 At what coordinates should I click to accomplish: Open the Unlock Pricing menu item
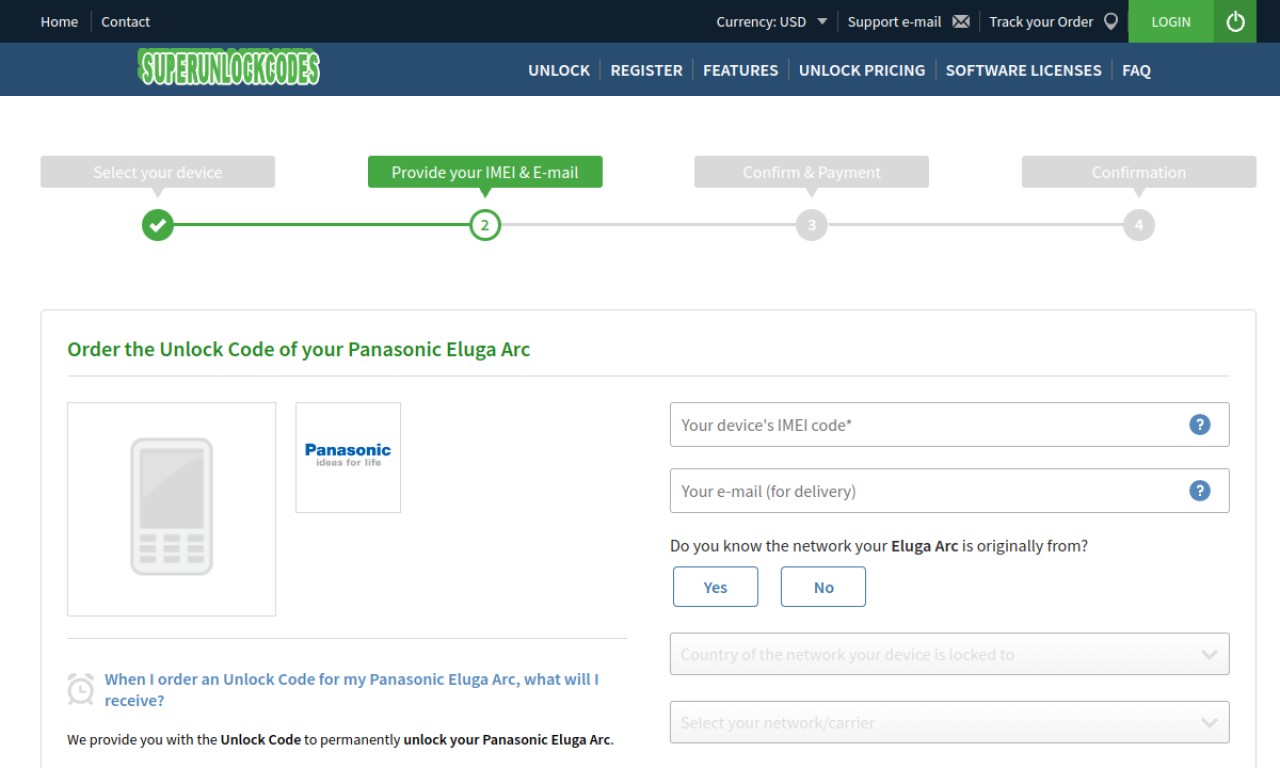pos(862,70)
